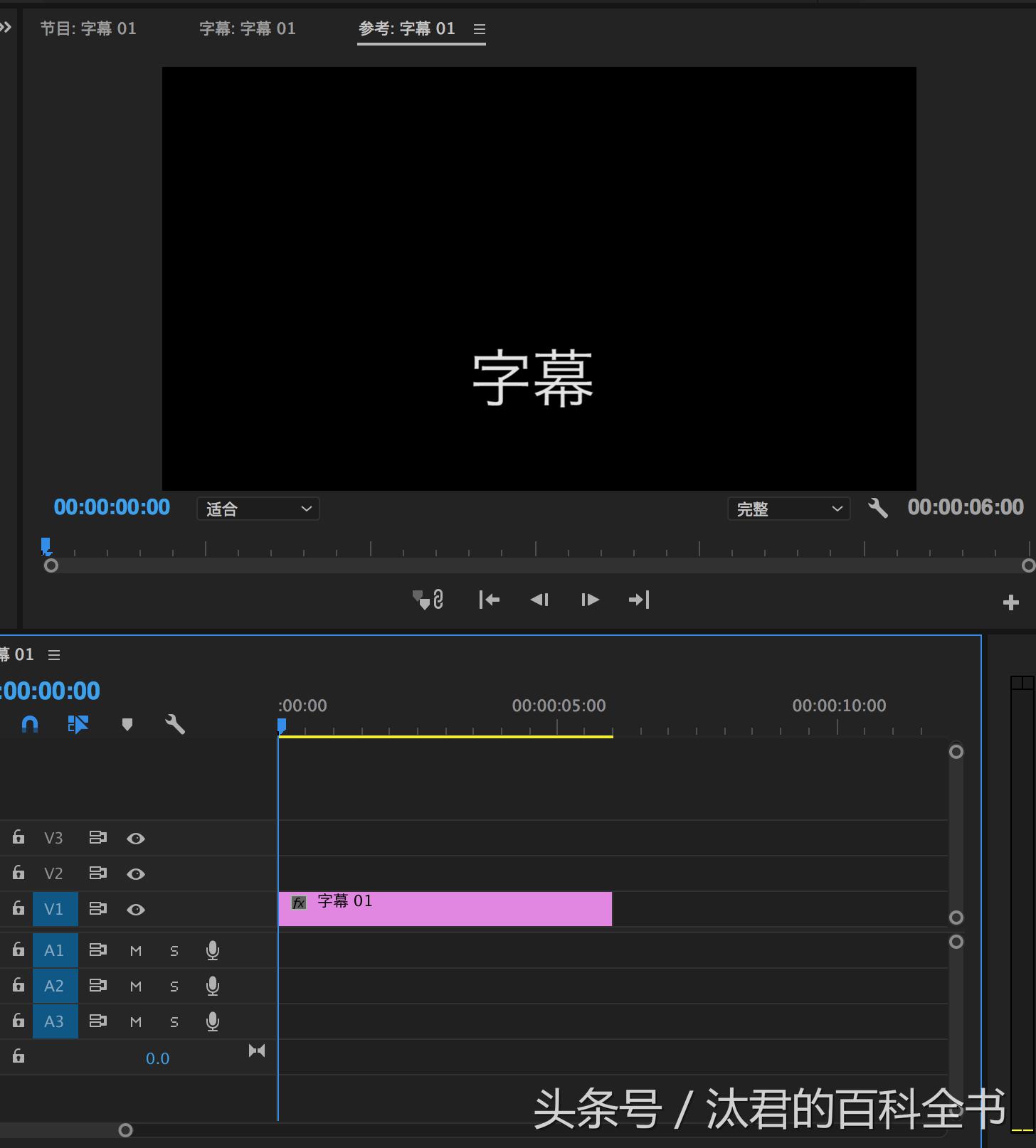Select the 字幕 01 clip on the timeline
Screen dimensions: 1036x1148
click(445, 910)
